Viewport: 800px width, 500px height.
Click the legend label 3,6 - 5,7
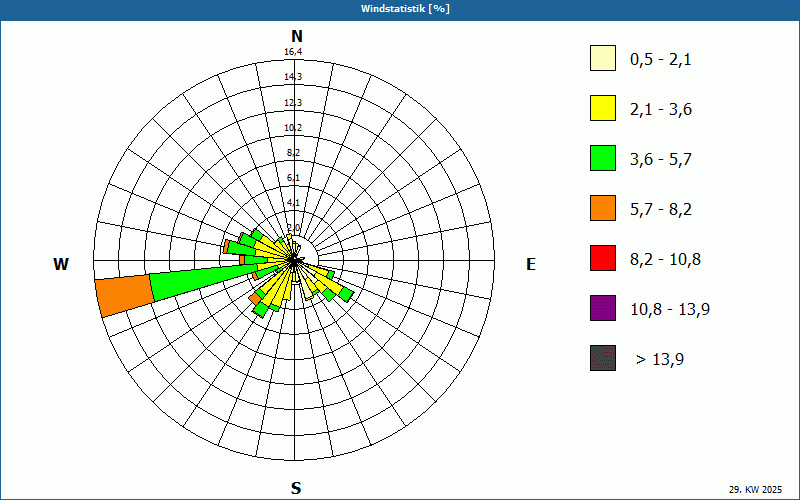pos(661,160)
